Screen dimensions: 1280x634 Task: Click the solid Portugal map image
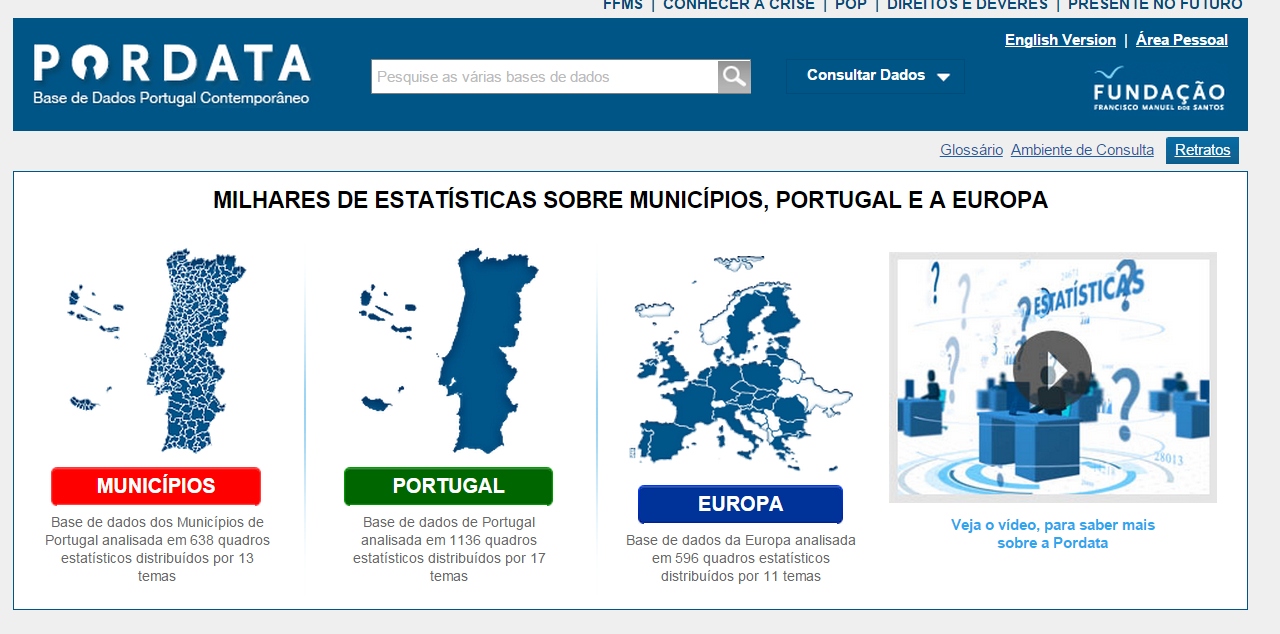click(x=448, y=351)
